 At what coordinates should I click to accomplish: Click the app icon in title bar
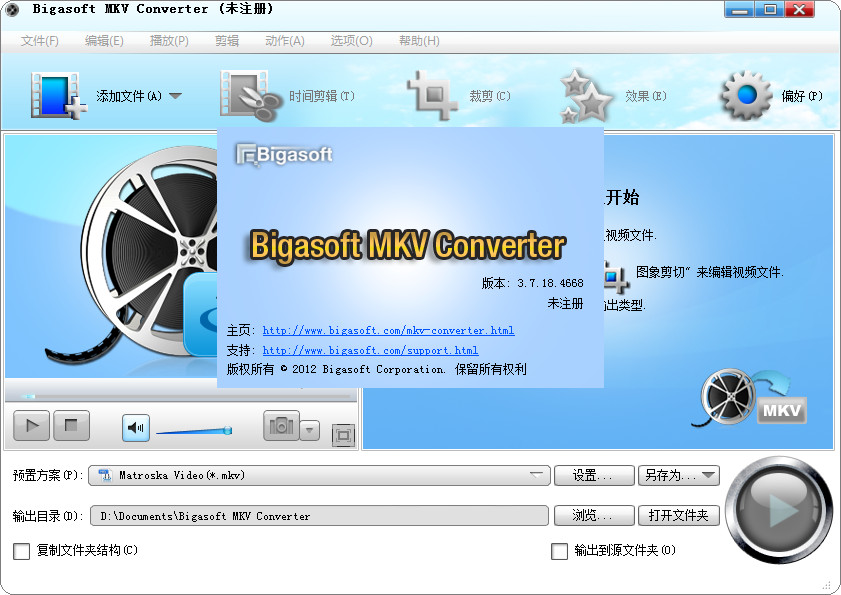coord(12,9)
